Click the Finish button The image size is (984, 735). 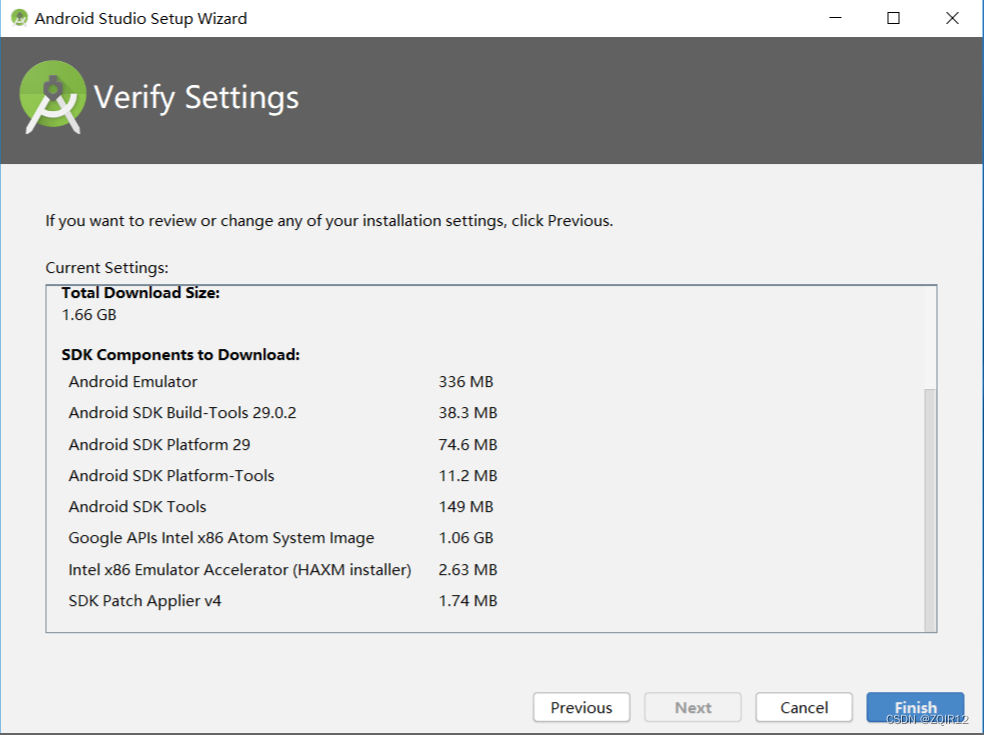tap(915, 707)
